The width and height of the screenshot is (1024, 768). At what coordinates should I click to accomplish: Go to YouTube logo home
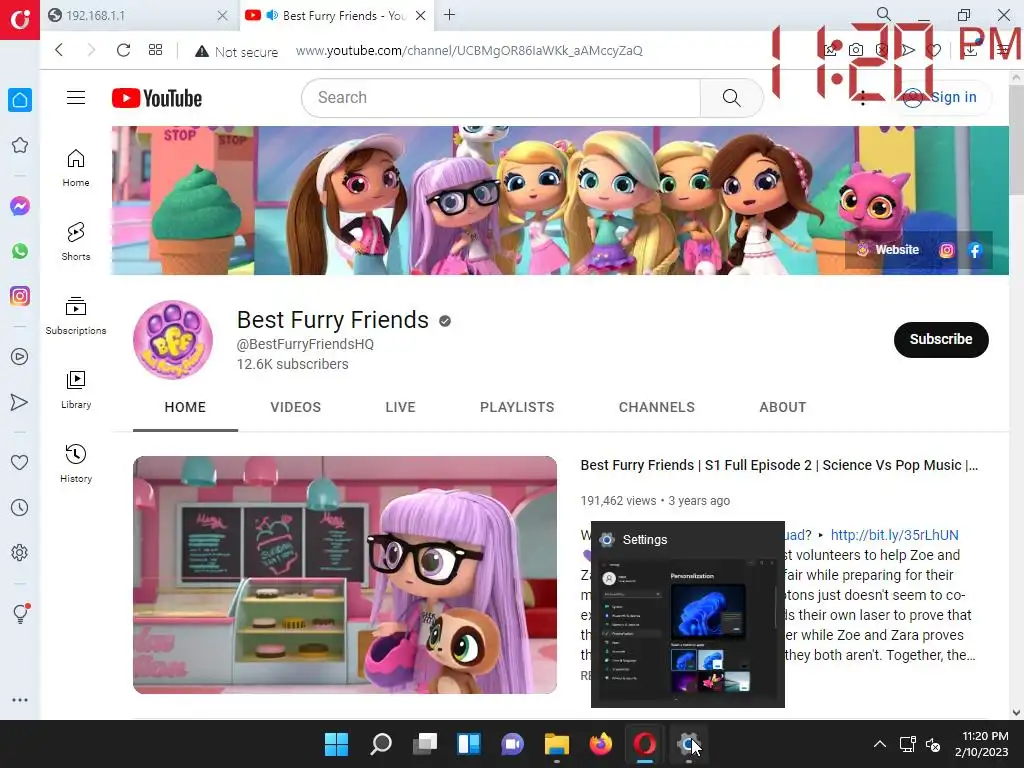click(x=157, y=98)
